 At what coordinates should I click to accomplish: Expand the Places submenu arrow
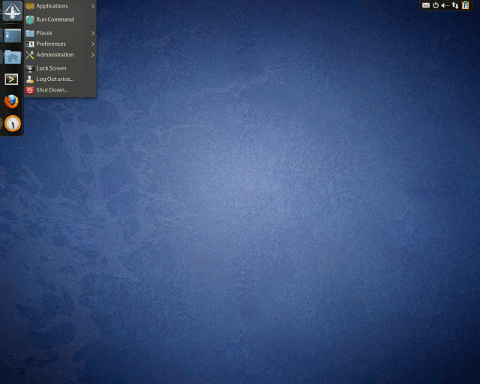93,33
